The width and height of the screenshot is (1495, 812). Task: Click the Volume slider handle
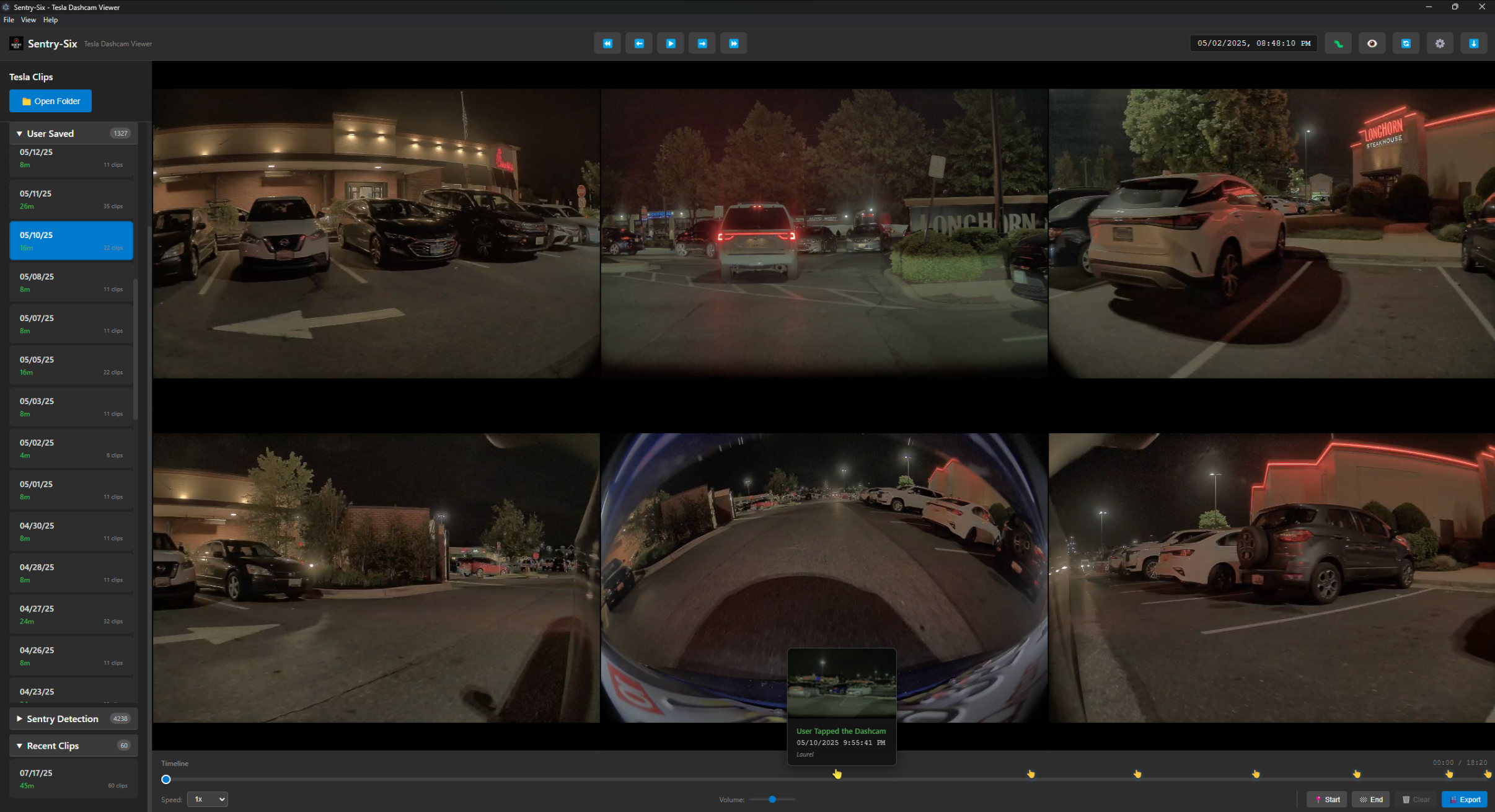772,799
